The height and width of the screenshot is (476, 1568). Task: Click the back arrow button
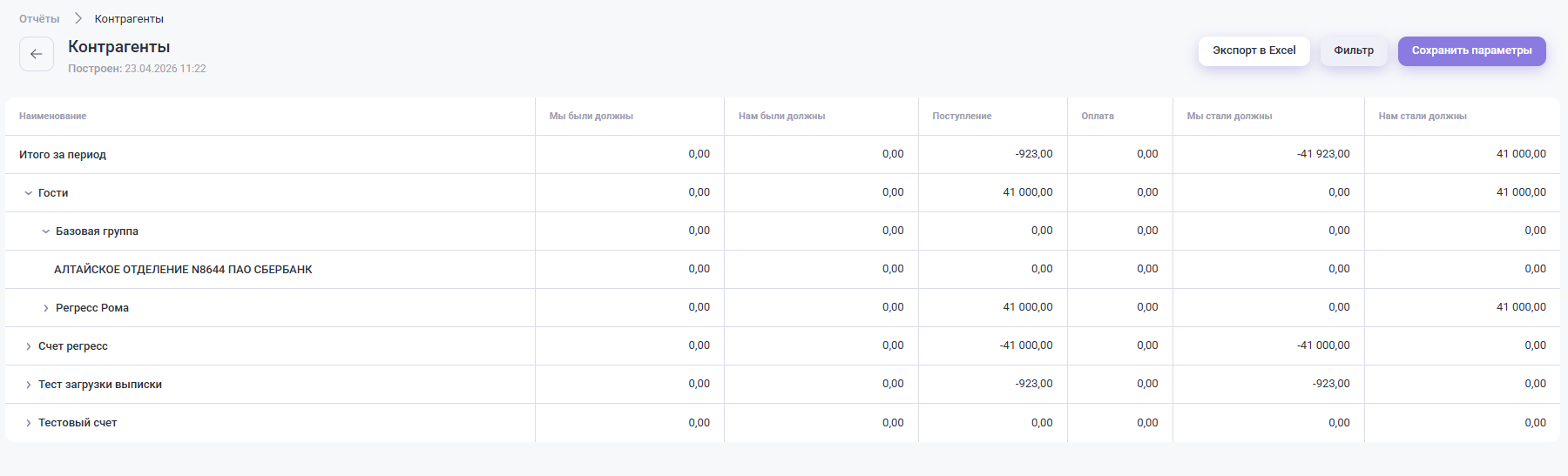pos(37,54)
